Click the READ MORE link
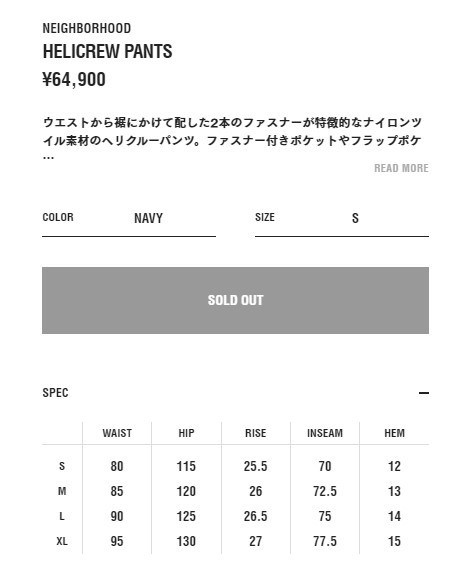 coord(401,168)
